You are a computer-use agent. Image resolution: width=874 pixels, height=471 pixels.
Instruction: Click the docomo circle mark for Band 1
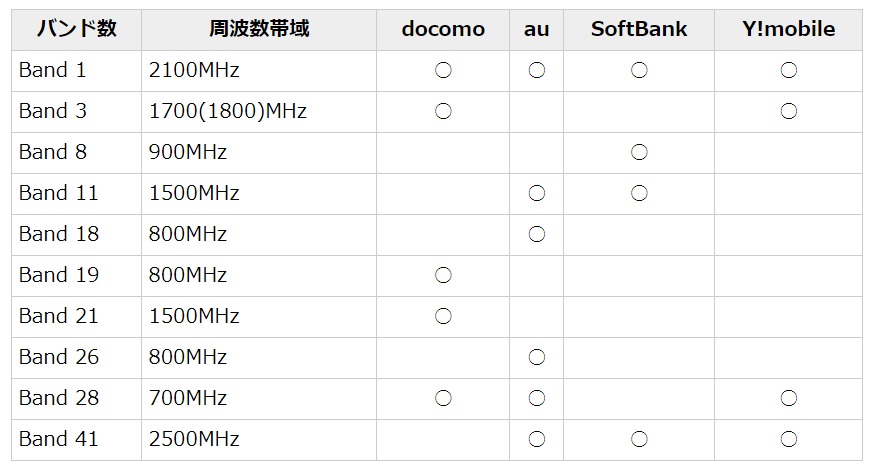coord(443,70)
